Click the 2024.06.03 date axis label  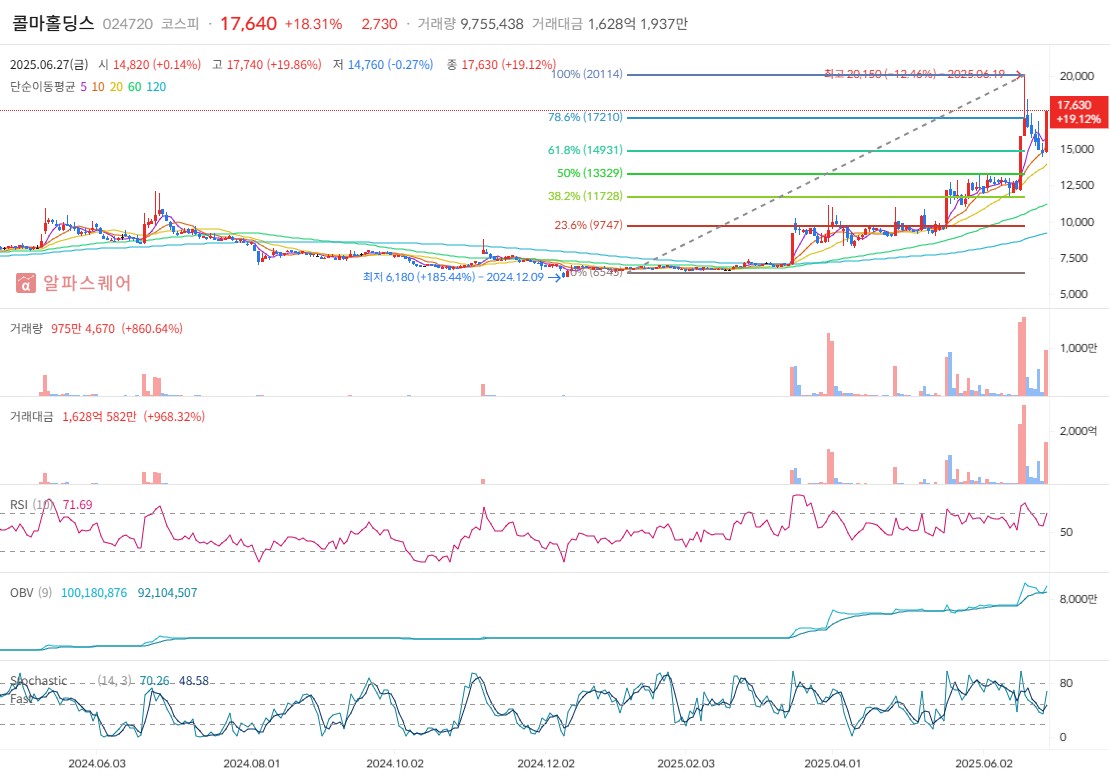coord(97,764)
